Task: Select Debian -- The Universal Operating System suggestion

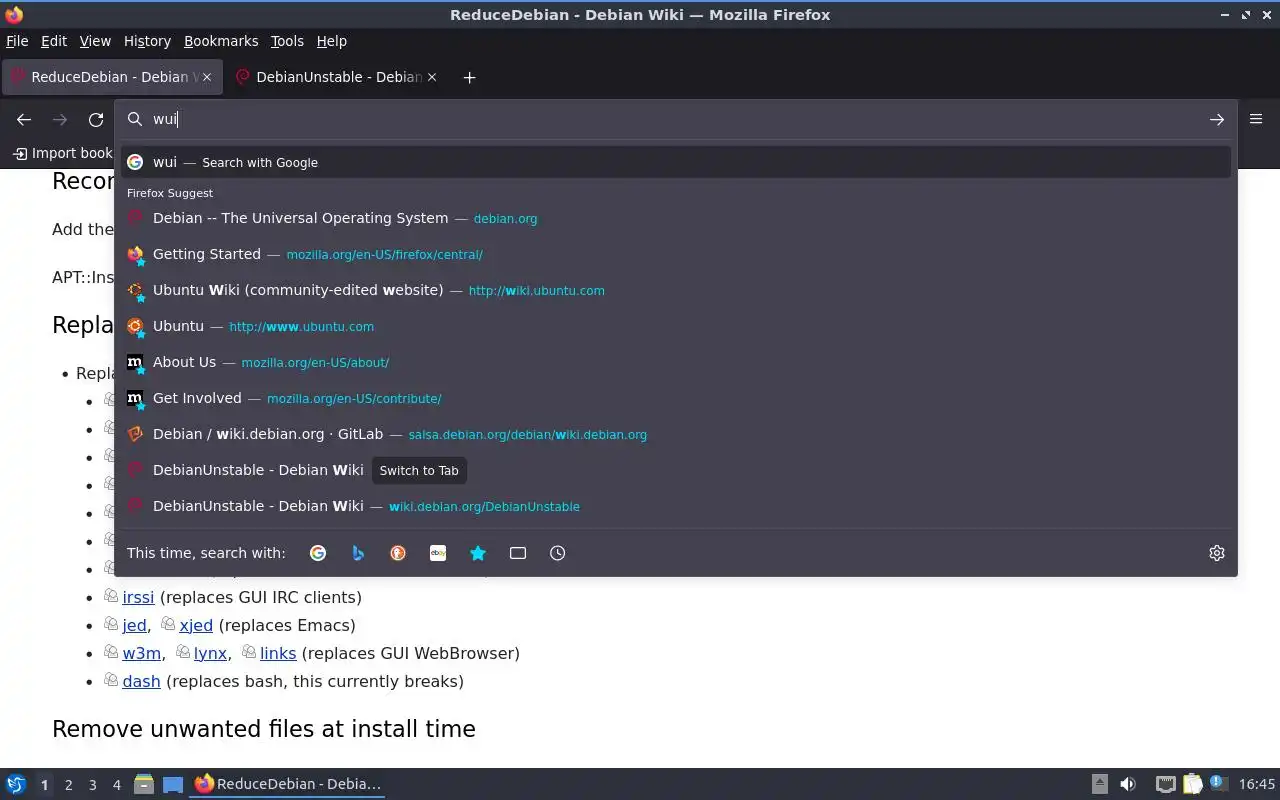Action: click(x=676, y=218)
